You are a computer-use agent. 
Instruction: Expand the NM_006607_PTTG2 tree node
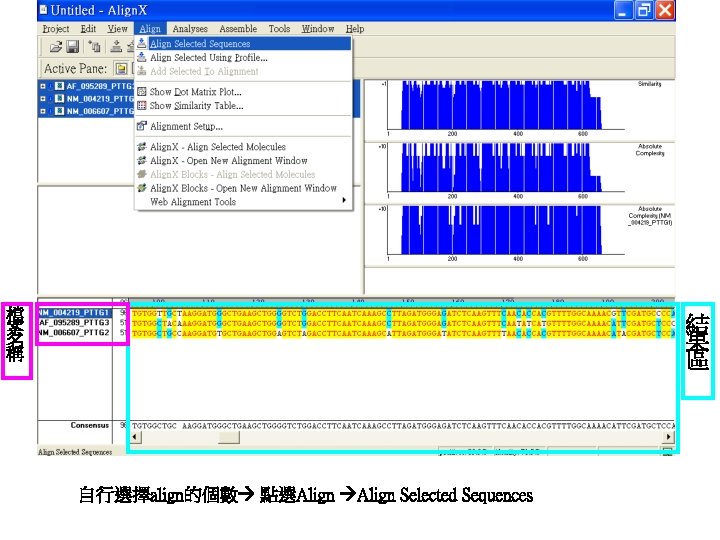coord(43,111)
